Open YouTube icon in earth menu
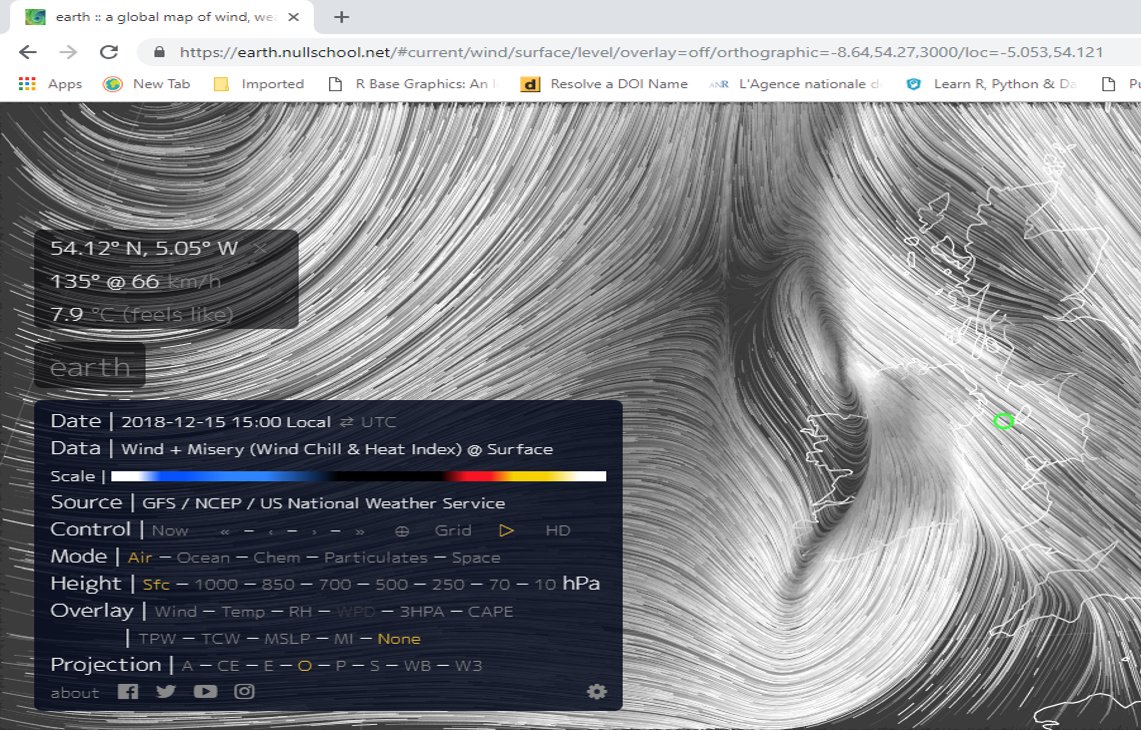 click(x=205, y=691)
